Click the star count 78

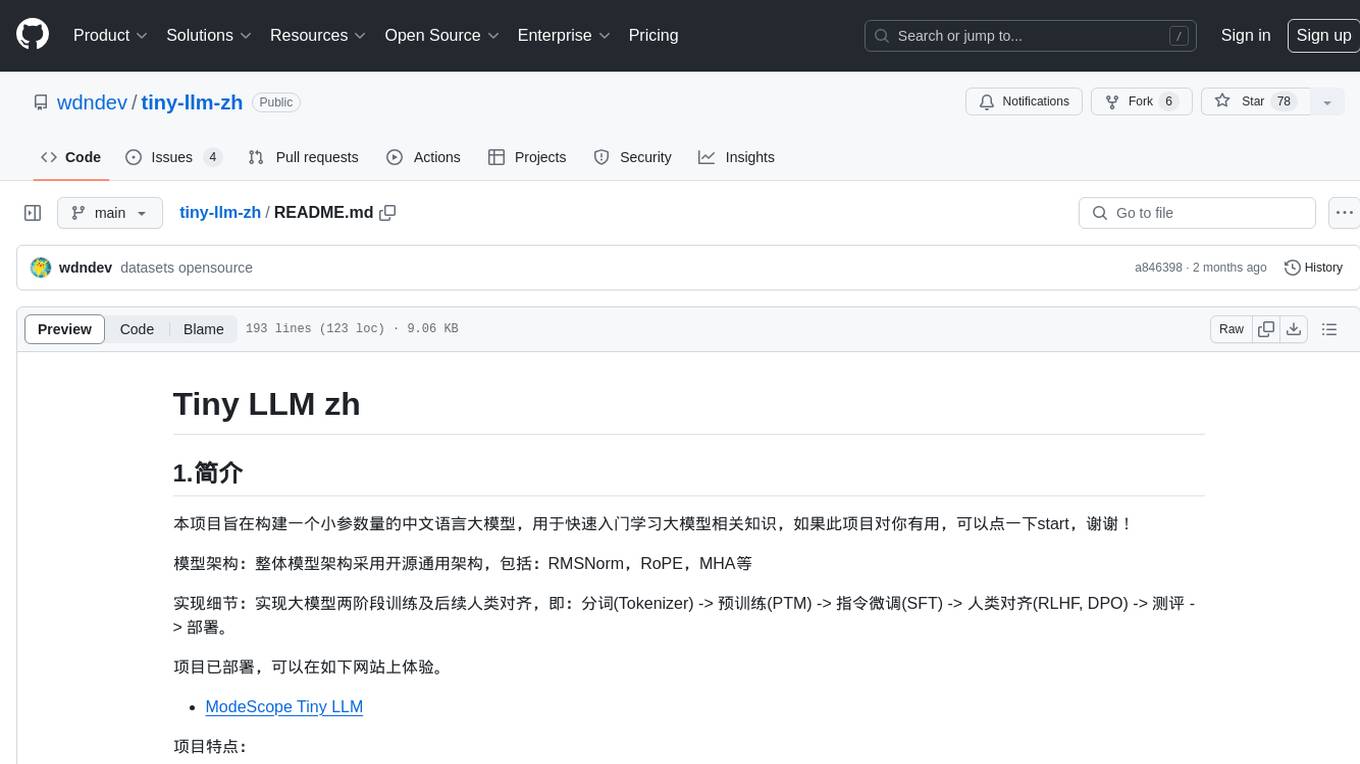coord(1284,102)
